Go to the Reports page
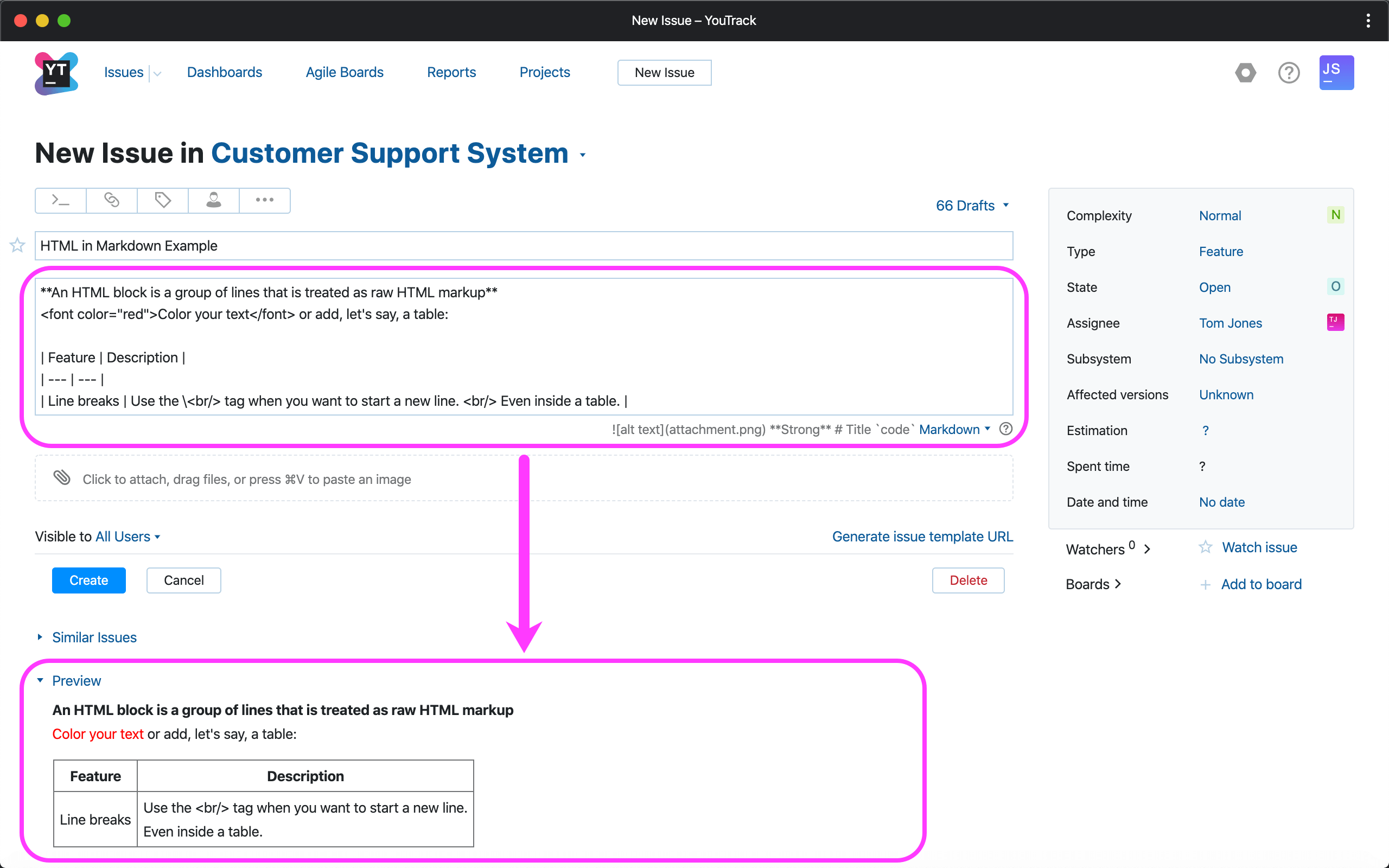Screen dimensions: 1389x868 [451, 72]
